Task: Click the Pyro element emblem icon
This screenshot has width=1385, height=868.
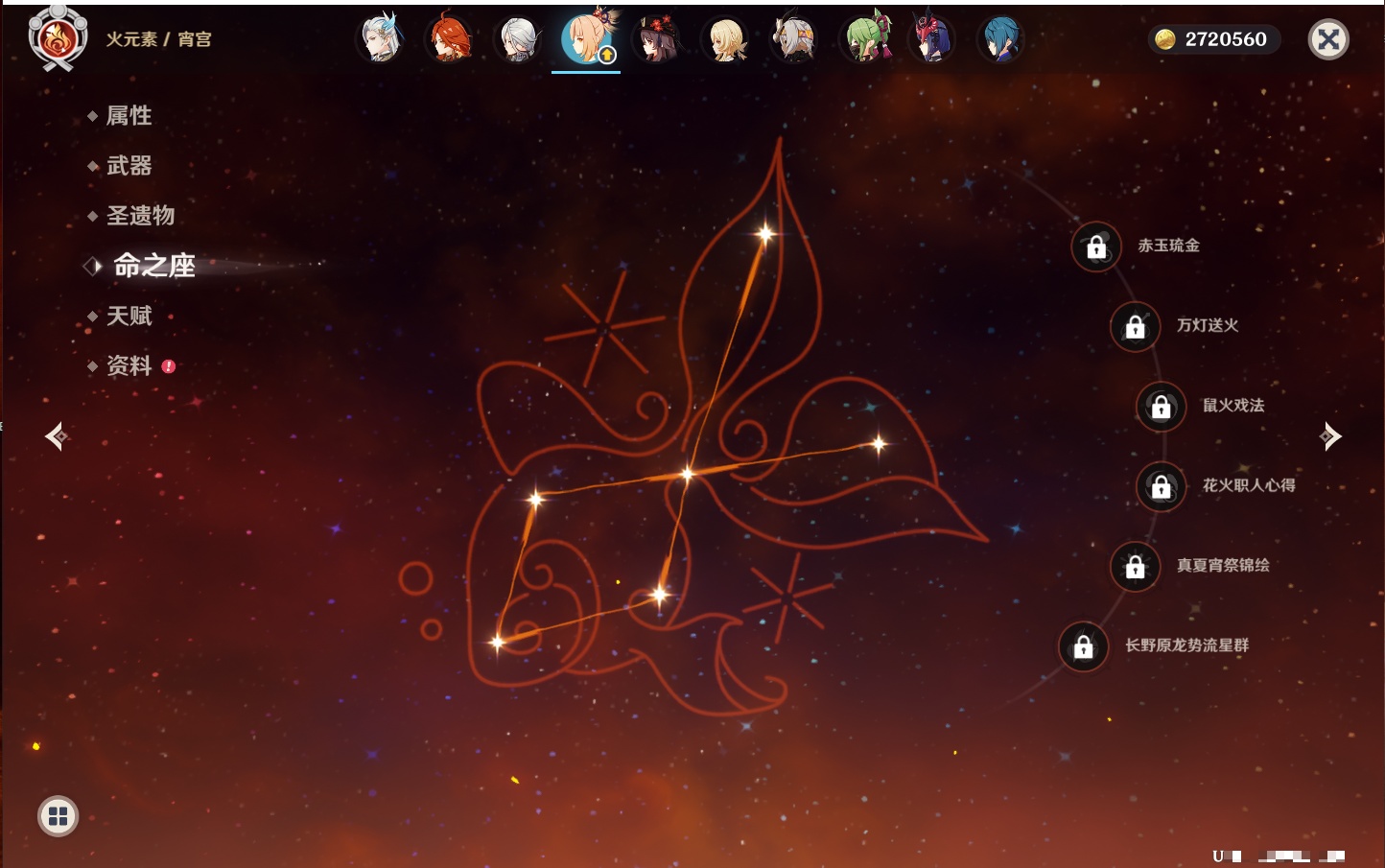Action: [58, 39]
